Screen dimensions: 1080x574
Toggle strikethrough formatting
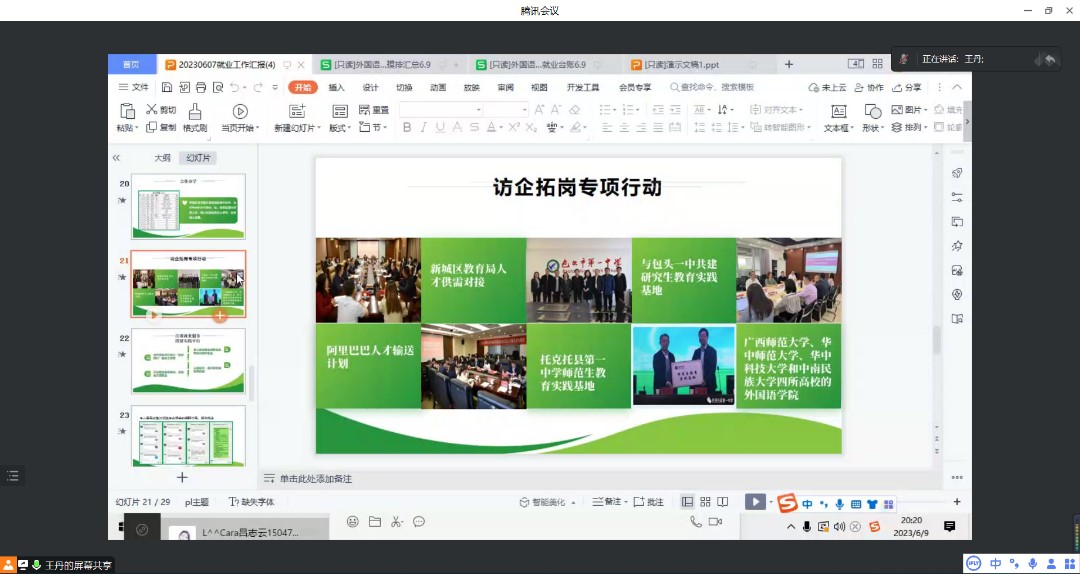(x=474, y=127)
